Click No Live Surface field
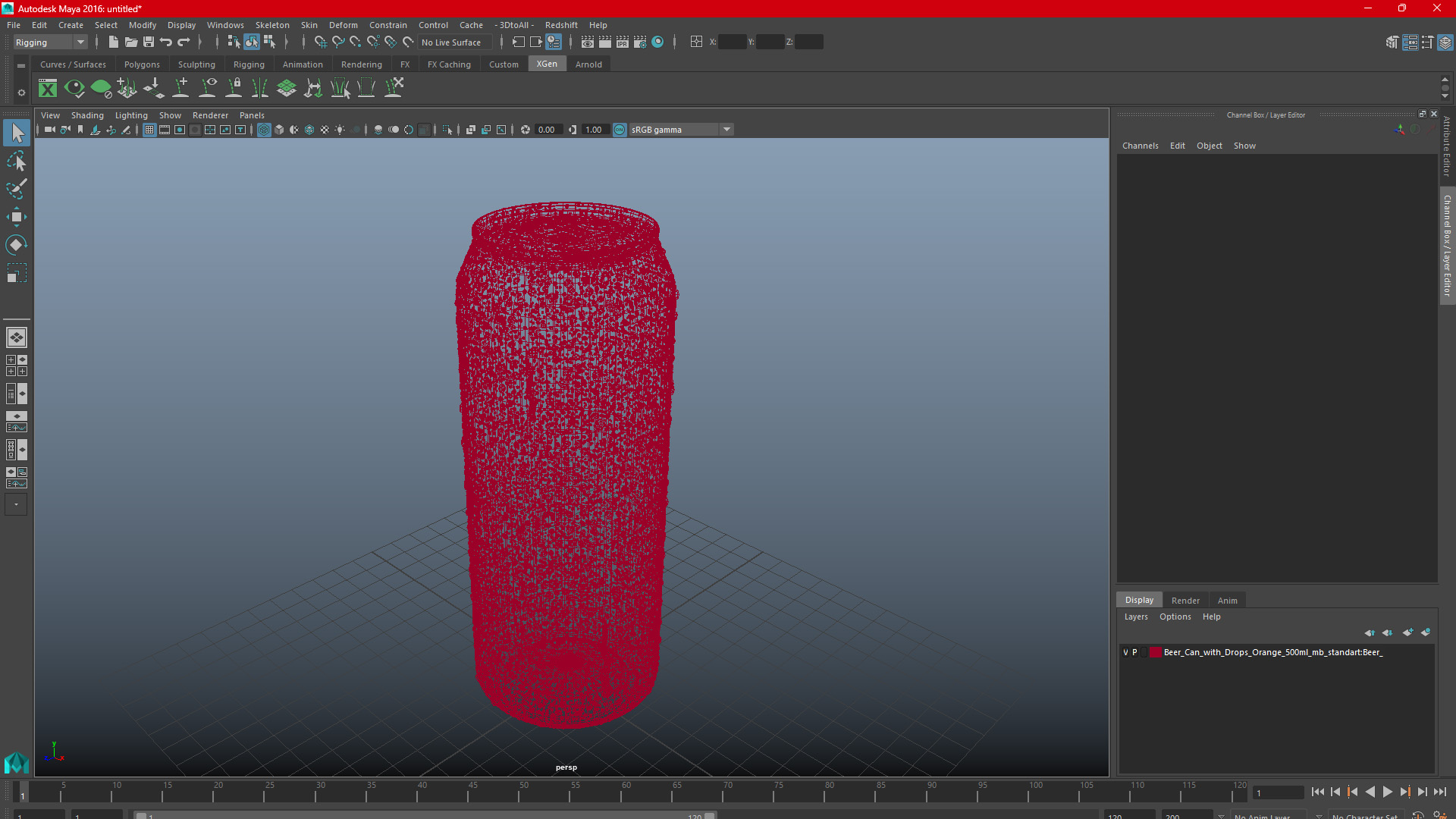1456x819 pixels. (x=455, y=42)
